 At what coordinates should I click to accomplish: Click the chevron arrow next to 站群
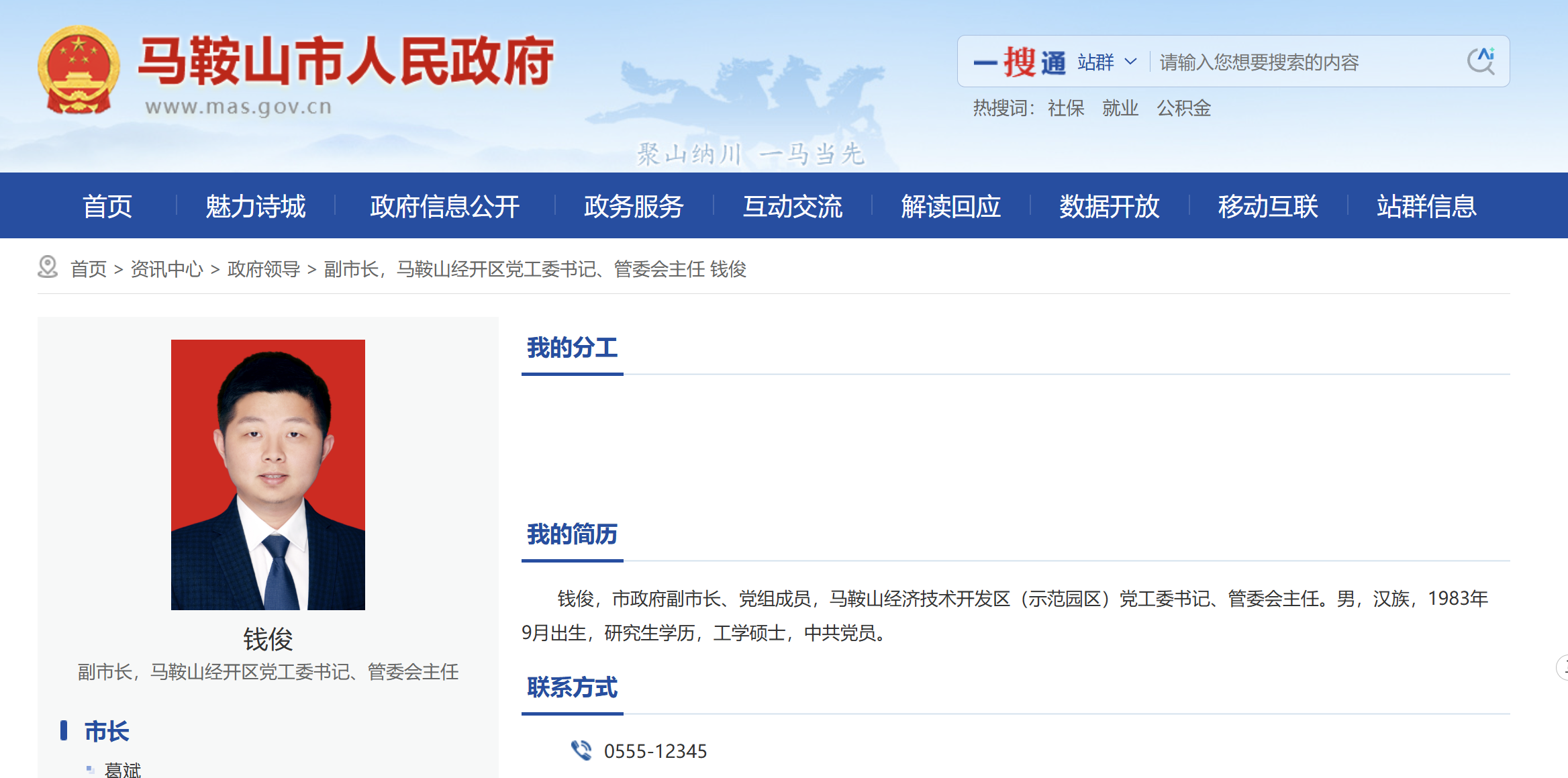click(1131, 62)
